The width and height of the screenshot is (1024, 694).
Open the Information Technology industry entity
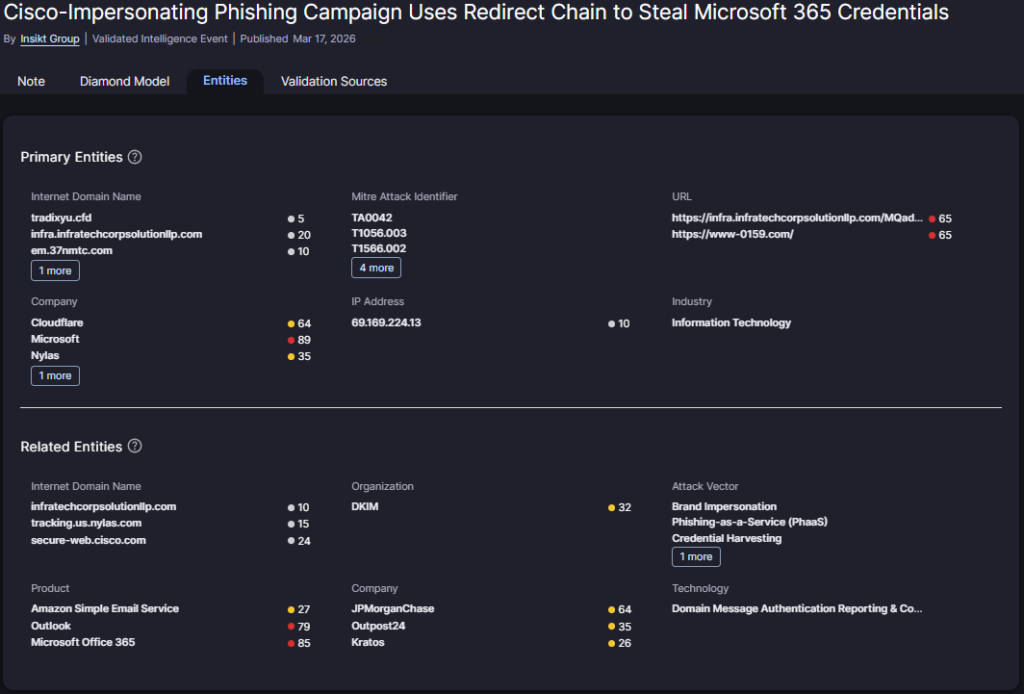pyautogui.click(x=731, y=323)
